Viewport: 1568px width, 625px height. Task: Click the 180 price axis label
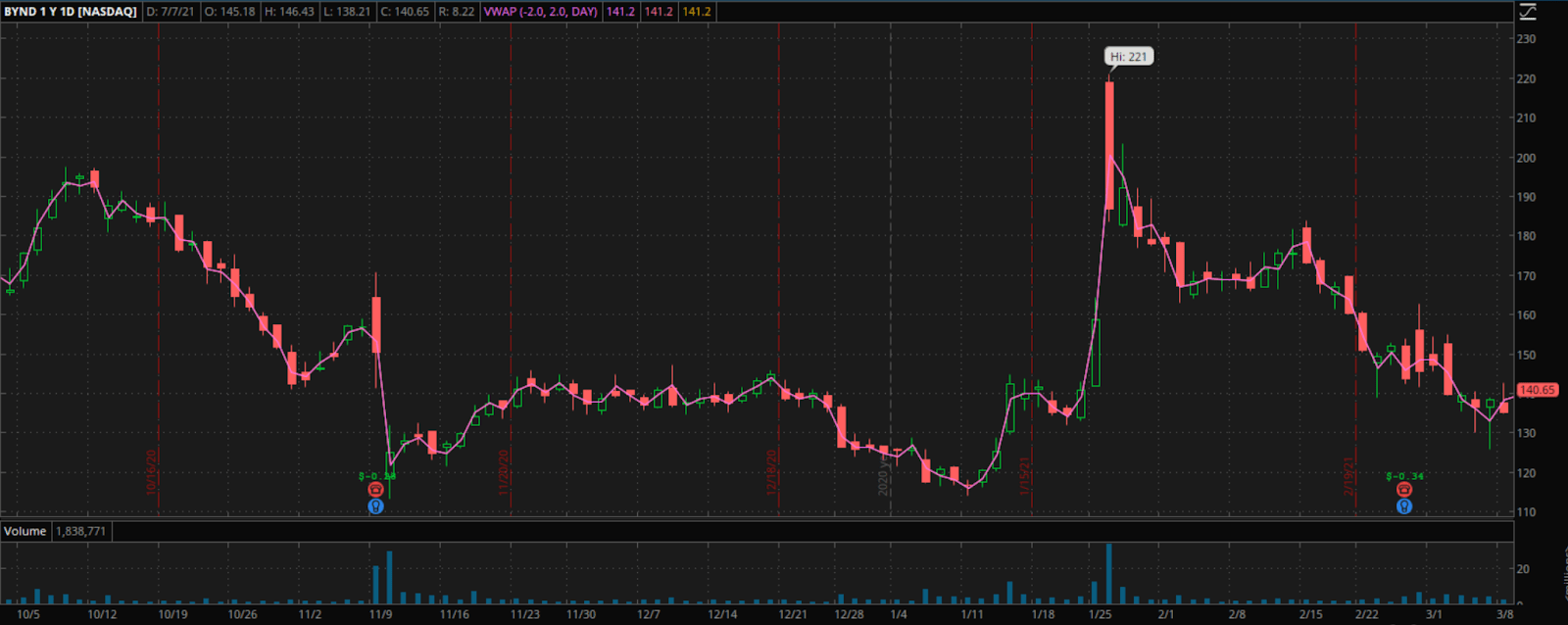click(1526, 236)
